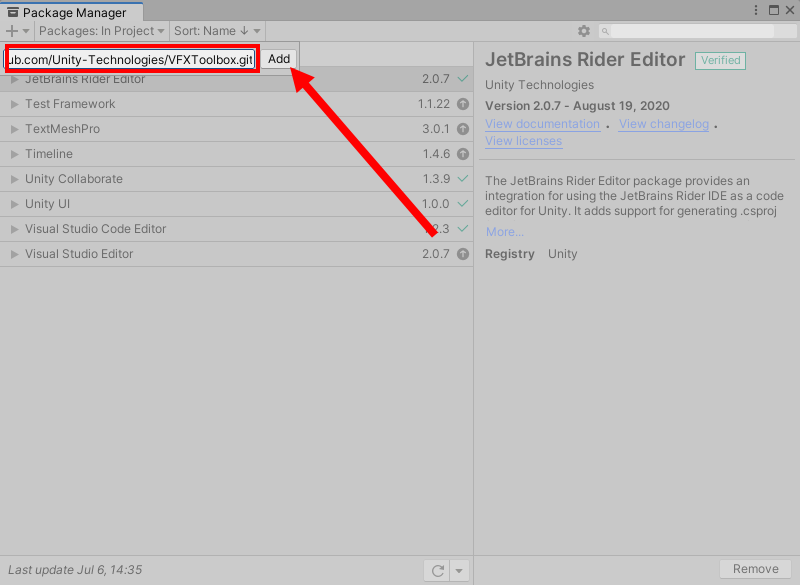
Task: Click the git URL input field
Action: [132, 59]
